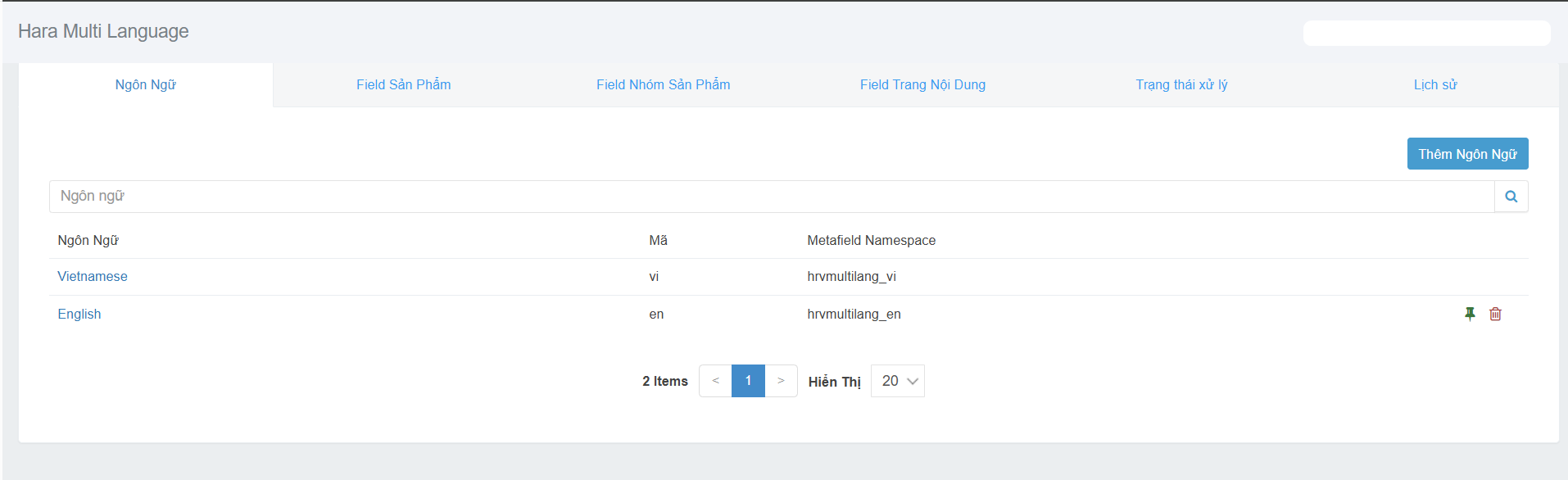
Task: Click the Metafield Namespace column header
Action: (871, 241)
